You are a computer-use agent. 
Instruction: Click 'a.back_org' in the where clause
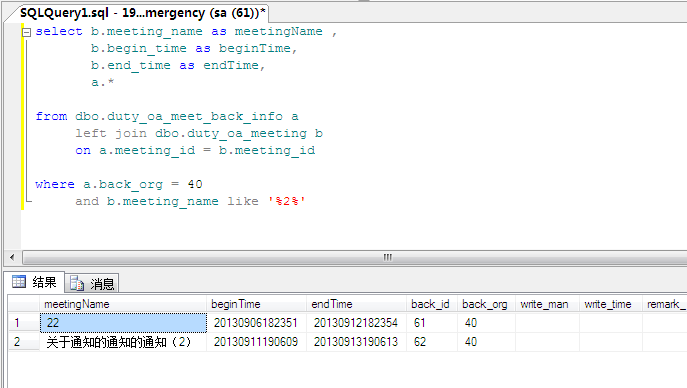123,185
